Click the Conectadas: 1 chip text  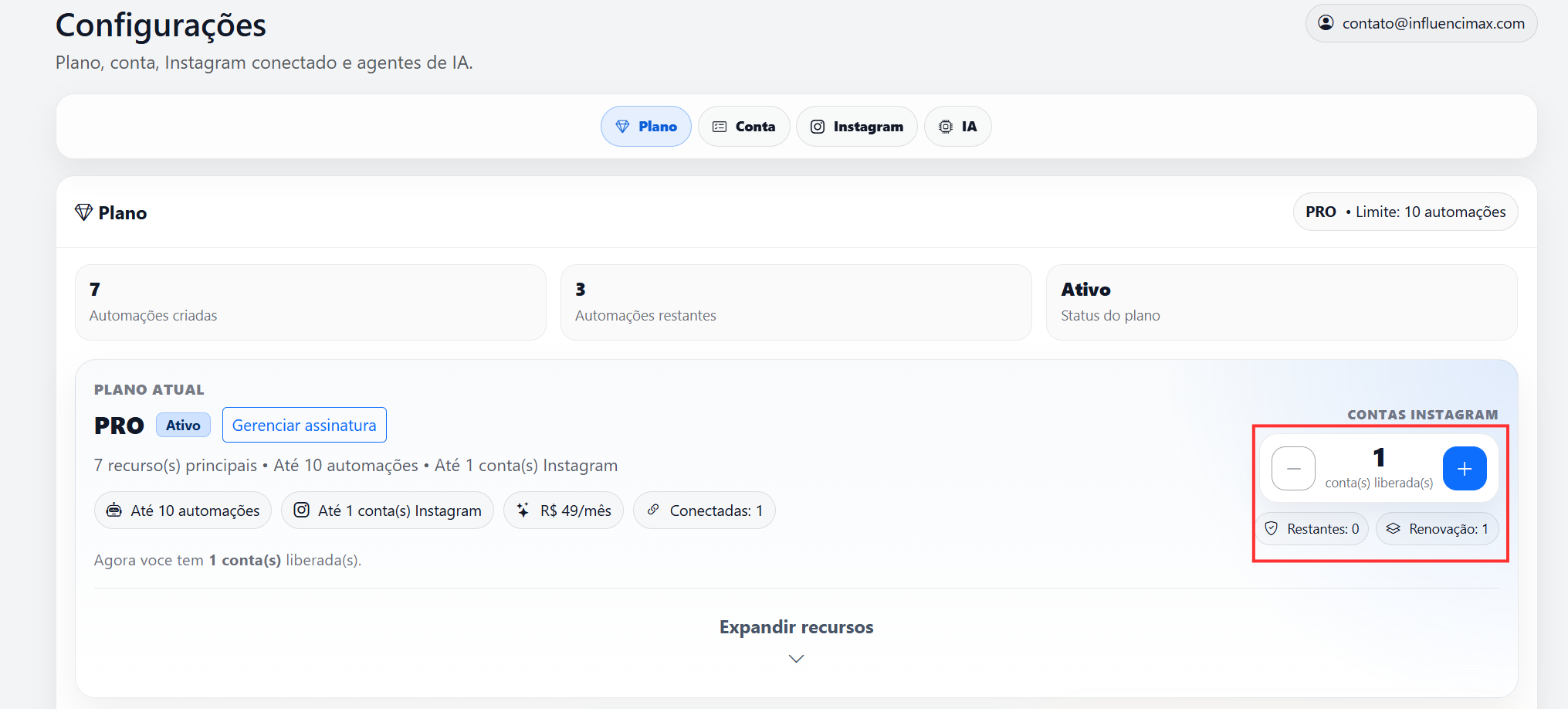pos(716,511)
